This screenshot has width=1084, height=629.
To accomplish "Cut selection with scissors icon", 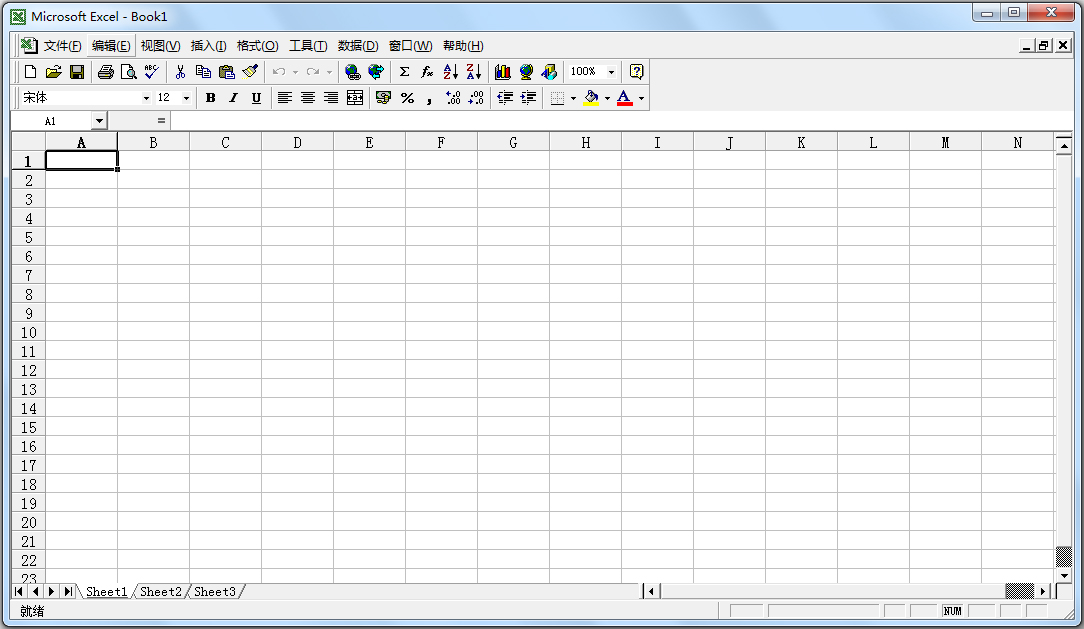I will point(180,72).
